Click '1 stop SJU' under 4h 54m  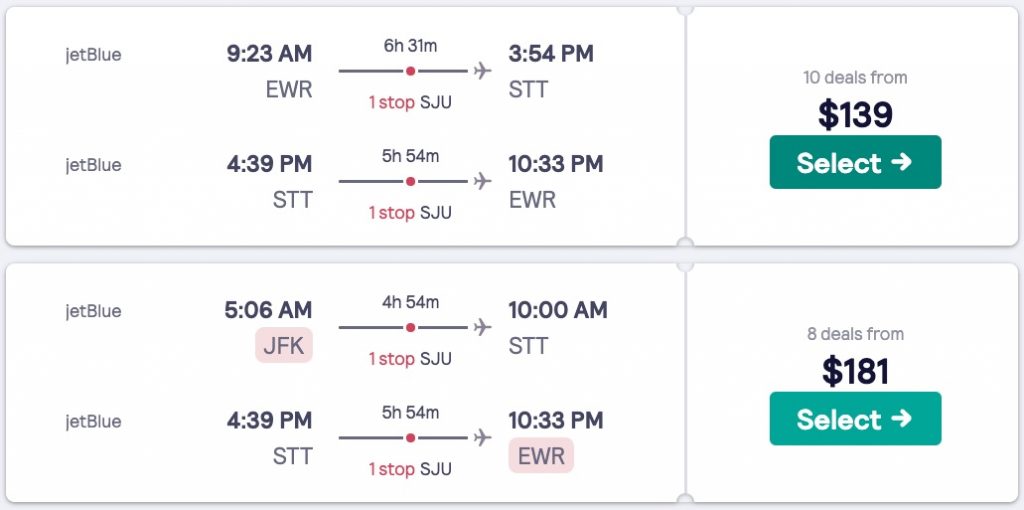coord(410,358)
